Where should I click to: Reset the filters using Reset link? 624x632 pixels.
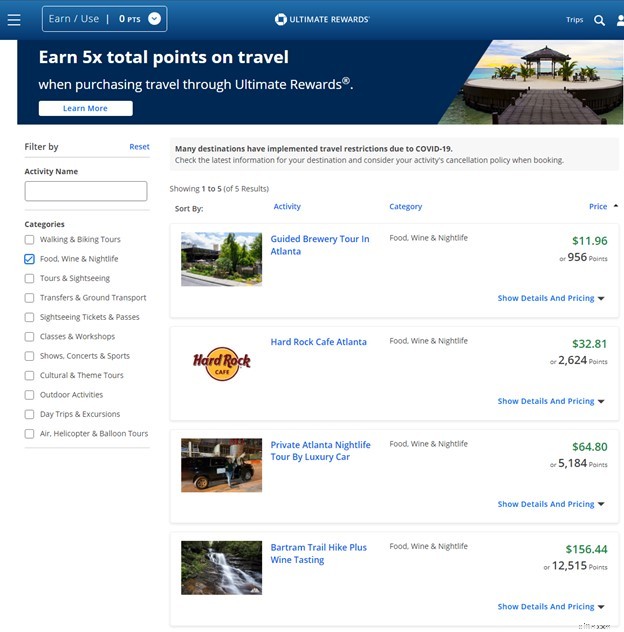[x=139, y=147]
